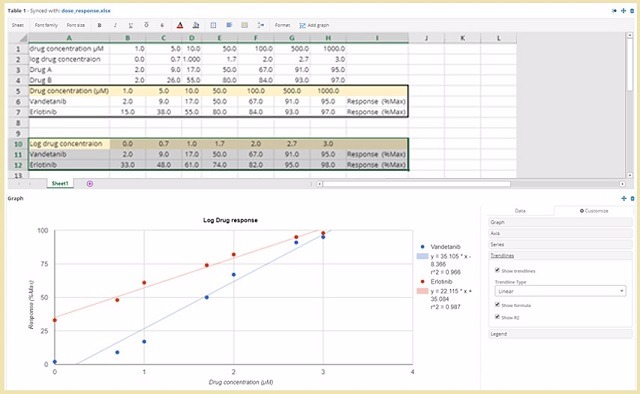The width and height of the screenshot is (640, 394).
Task: Toggle the Show trendlines checkbox
Action: 497,270
